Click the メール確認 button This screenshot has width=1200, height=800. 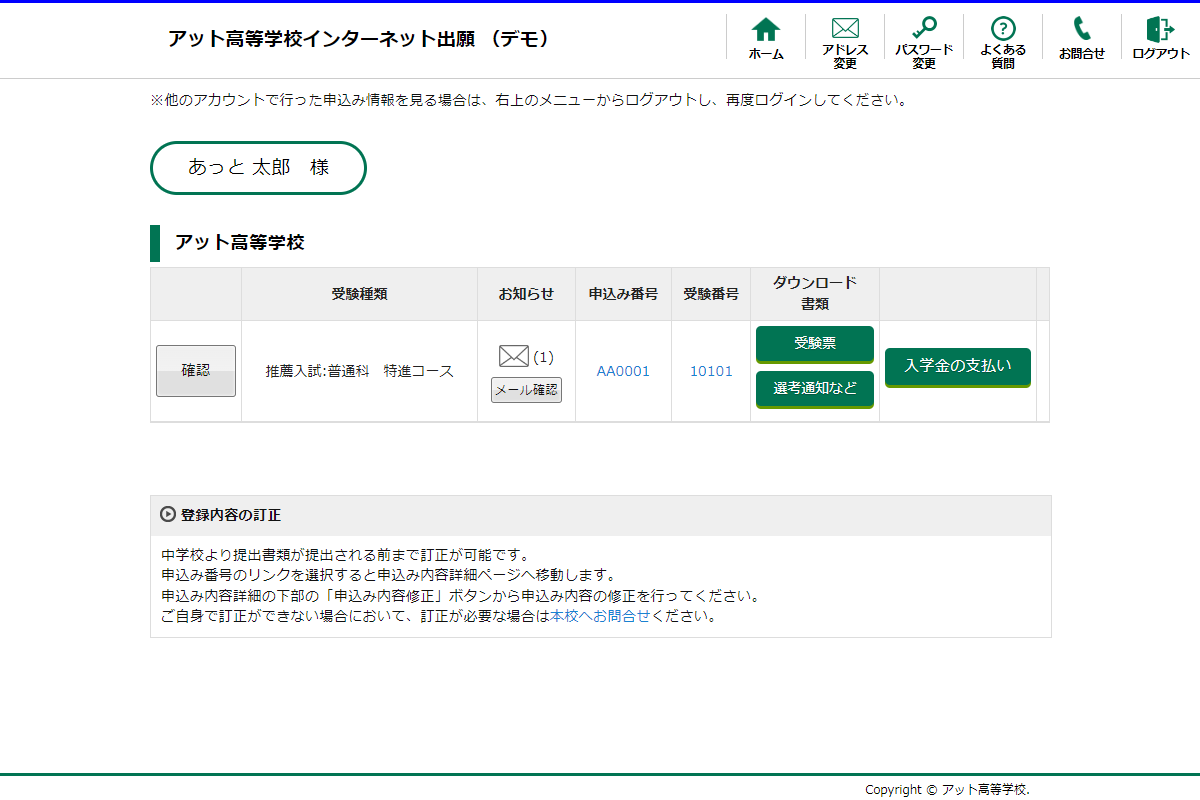526,390
